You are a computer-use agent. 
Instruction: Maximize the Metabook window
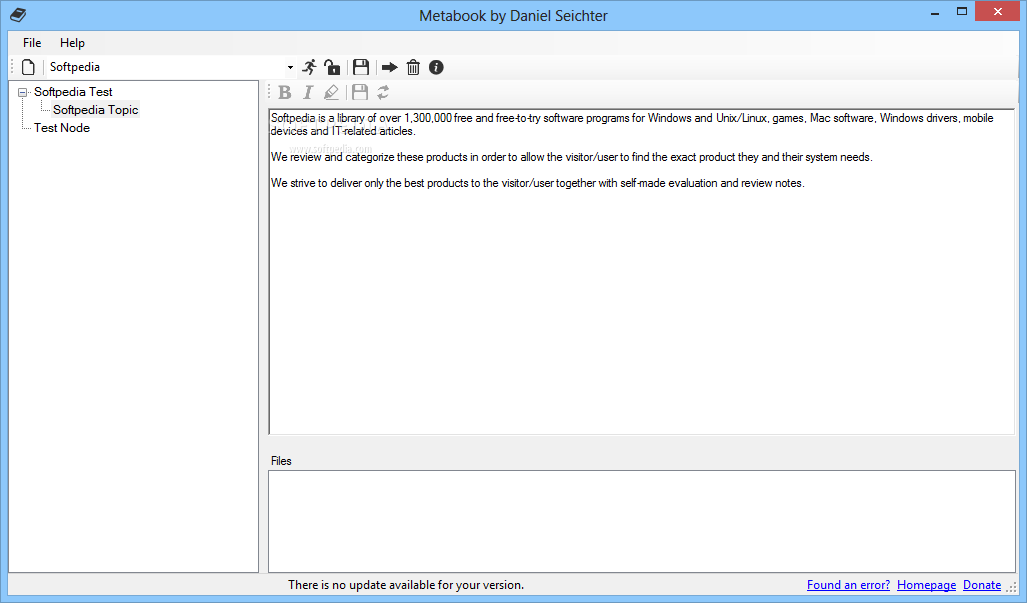[x=962, y=12]
